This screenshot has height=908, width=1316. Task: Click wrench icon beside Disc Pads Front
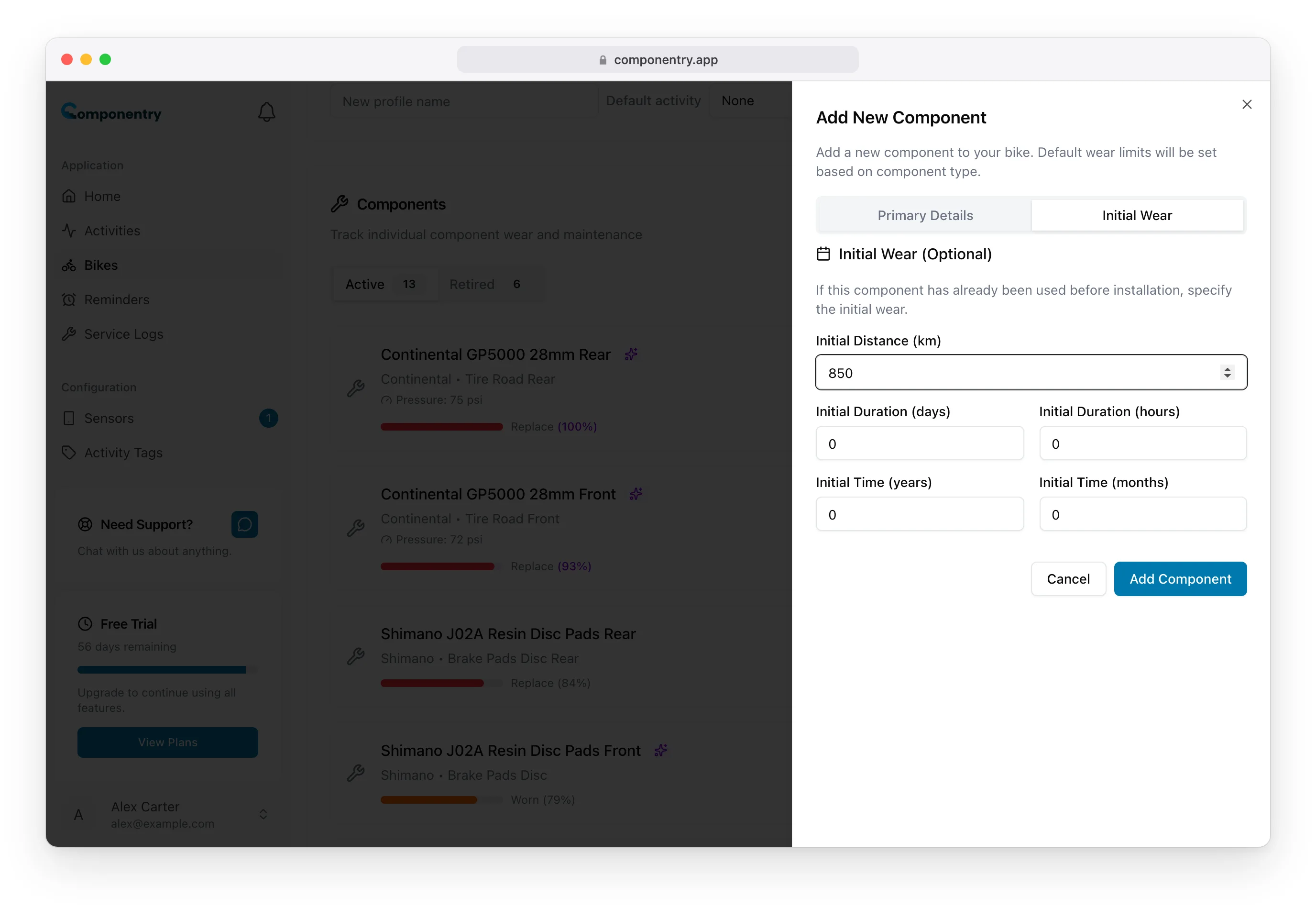click(355, 773)
